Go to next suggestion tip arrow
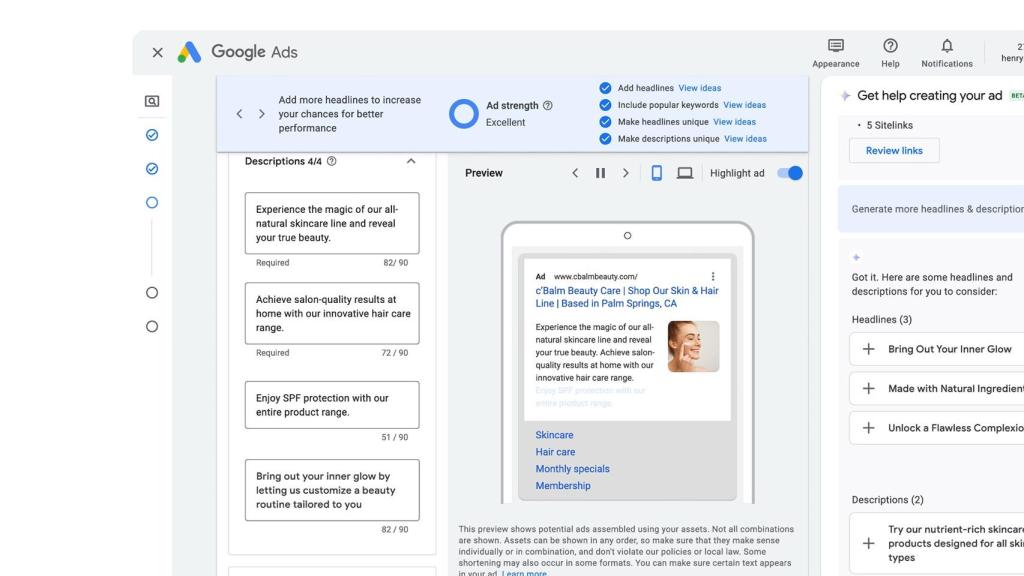Viewport: 1024px width, 576px height. (262, 114)
